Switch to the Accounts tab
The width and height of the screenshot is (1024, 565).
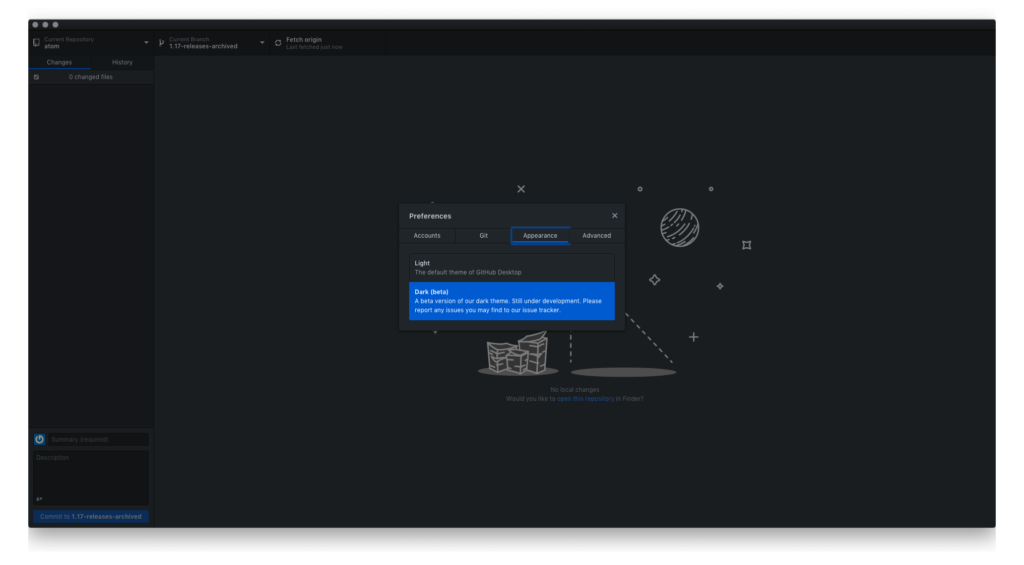427,236
